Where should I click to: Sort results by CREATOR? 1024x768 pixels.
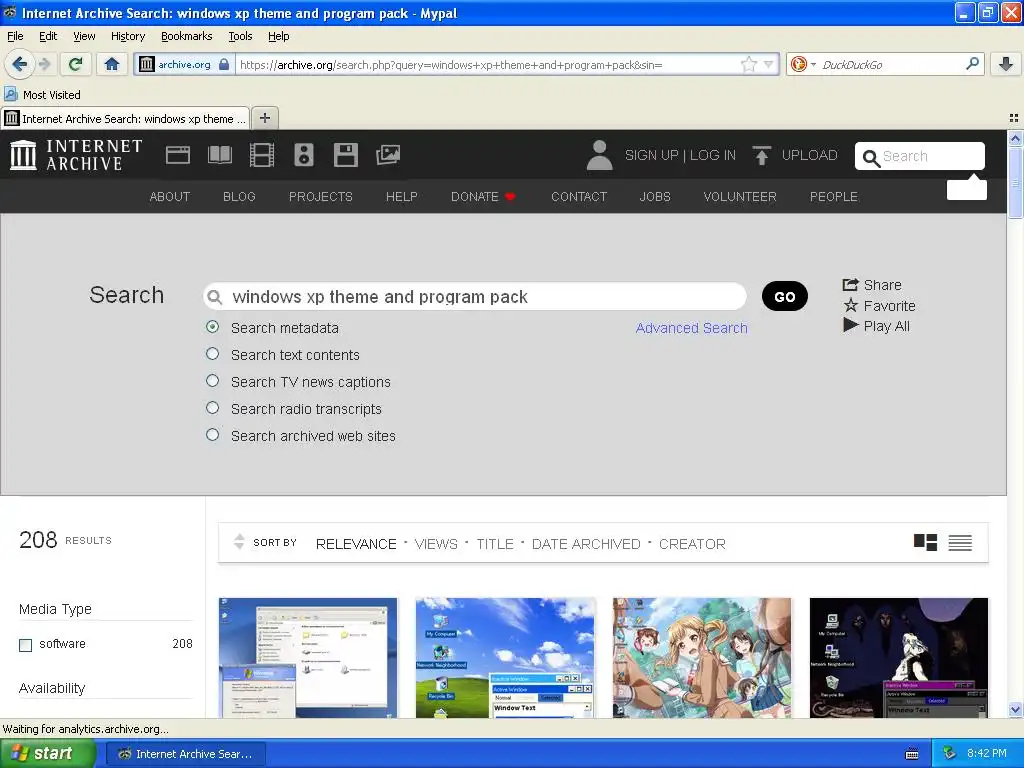pos(692,544)
